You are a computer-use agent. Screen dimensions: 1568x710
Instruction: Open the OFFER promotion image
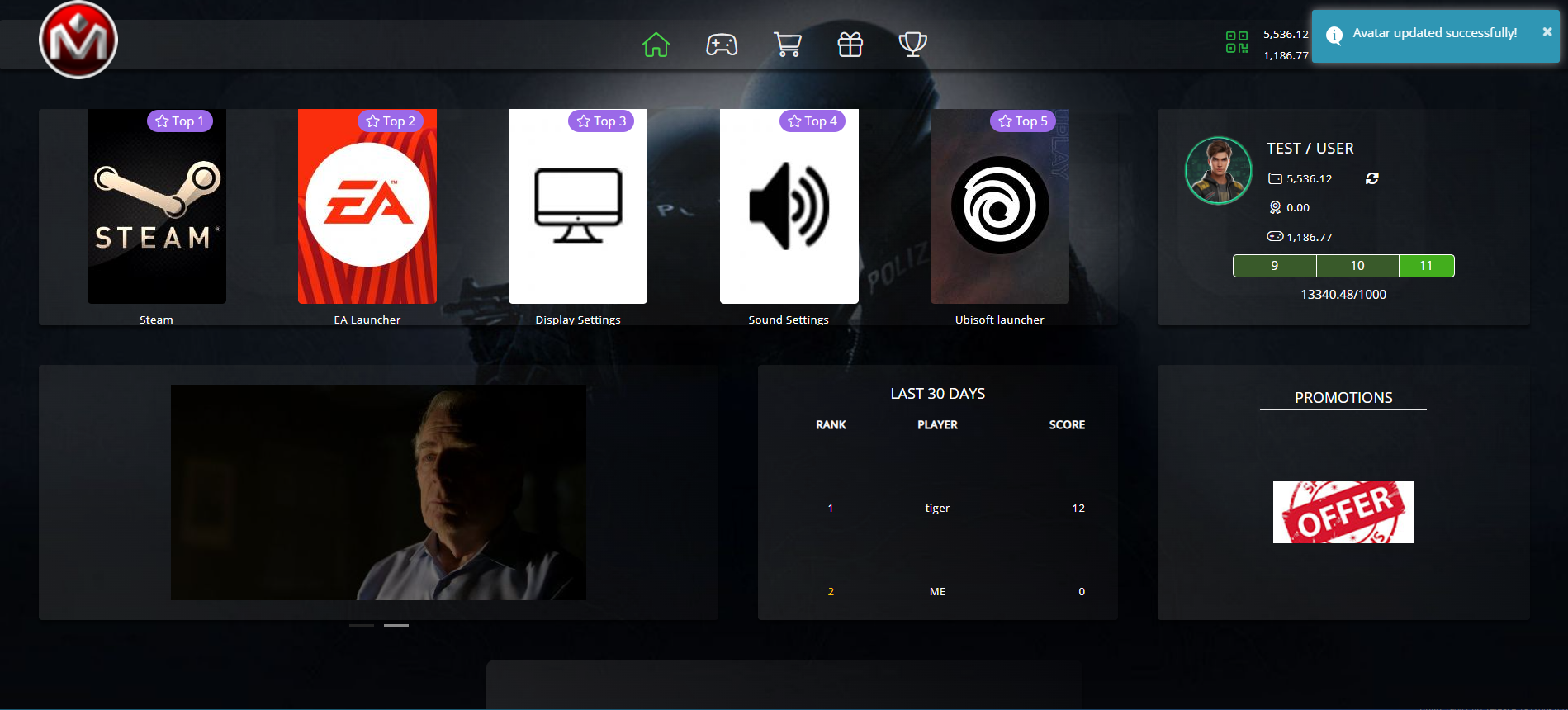click(x=1343, y=512)
